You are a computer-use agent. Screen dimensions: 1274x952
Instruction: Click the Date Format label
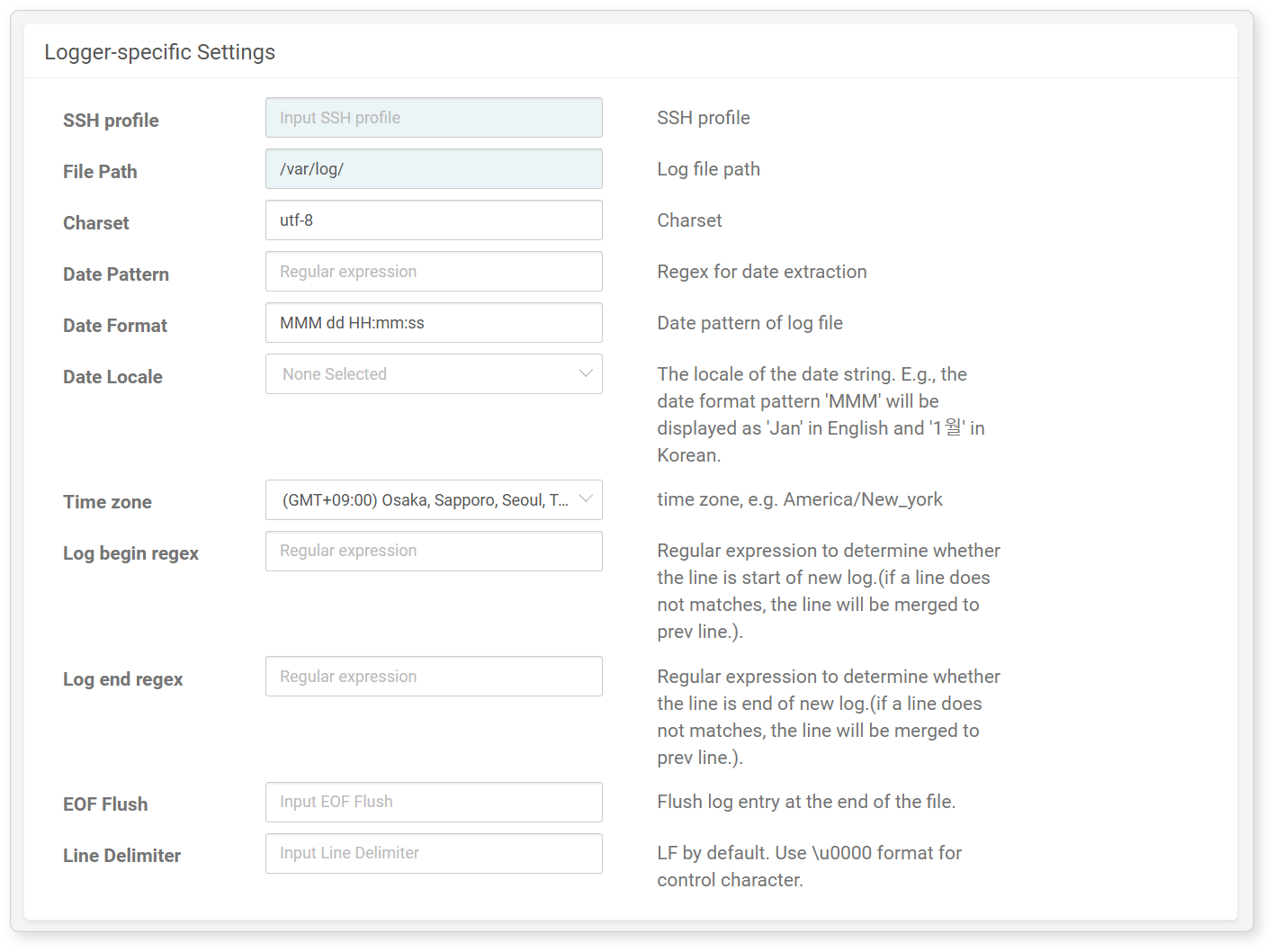click(115, 326)
